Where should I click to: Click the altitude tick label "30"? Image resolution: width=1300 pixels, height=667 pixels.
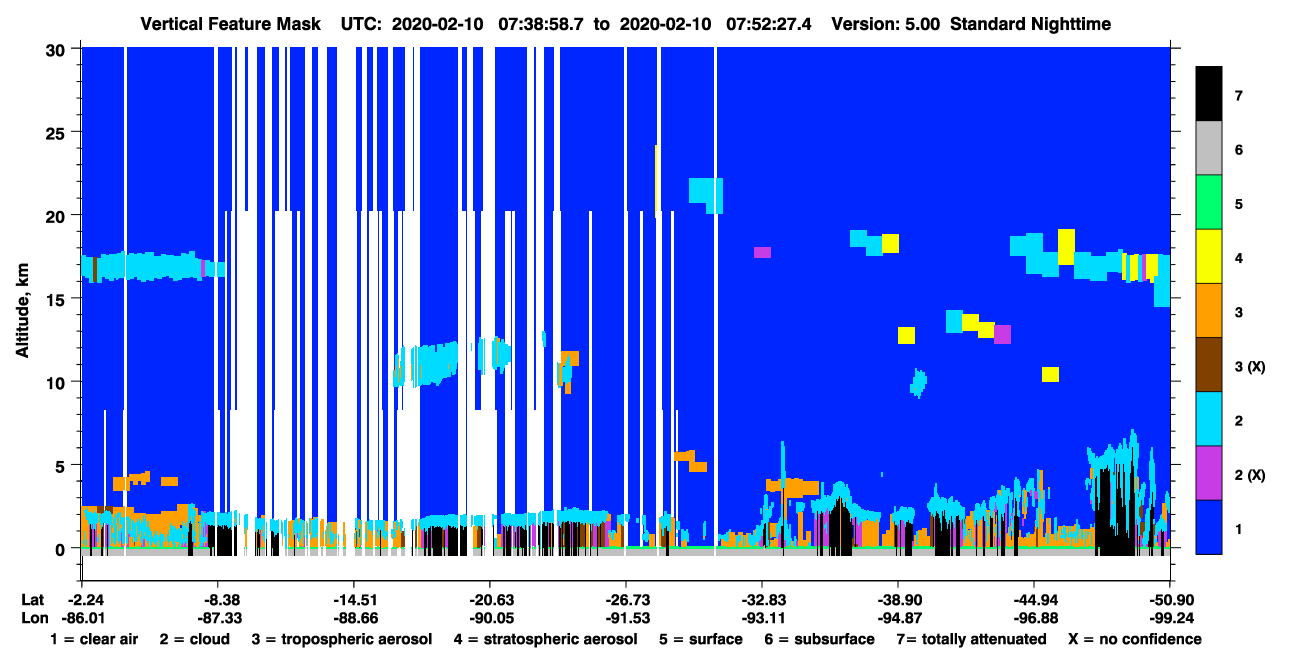57,48
